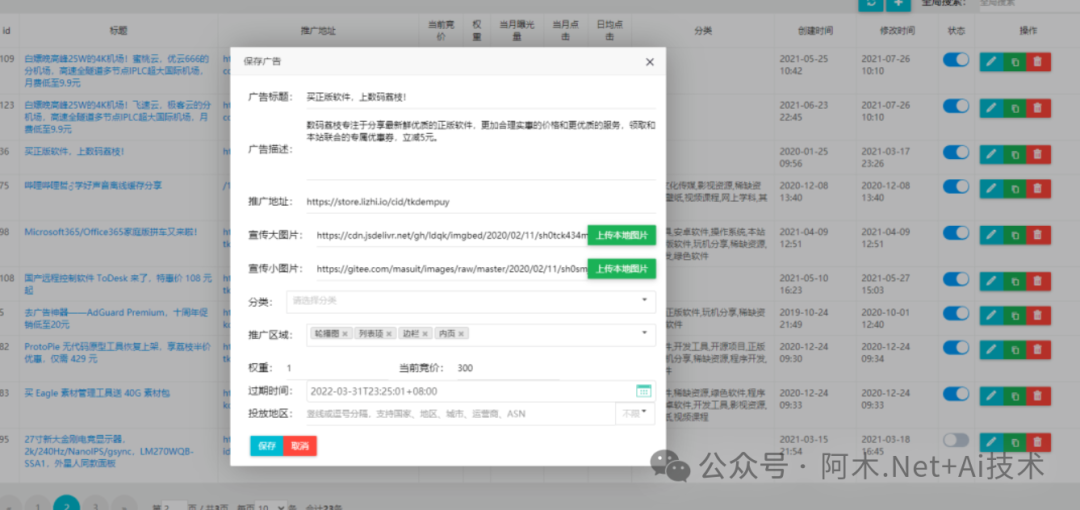Viewport: 1080px width, 510px height.
Task: Toggle status switch for ad id 36
Action: (x=956, y=152)
